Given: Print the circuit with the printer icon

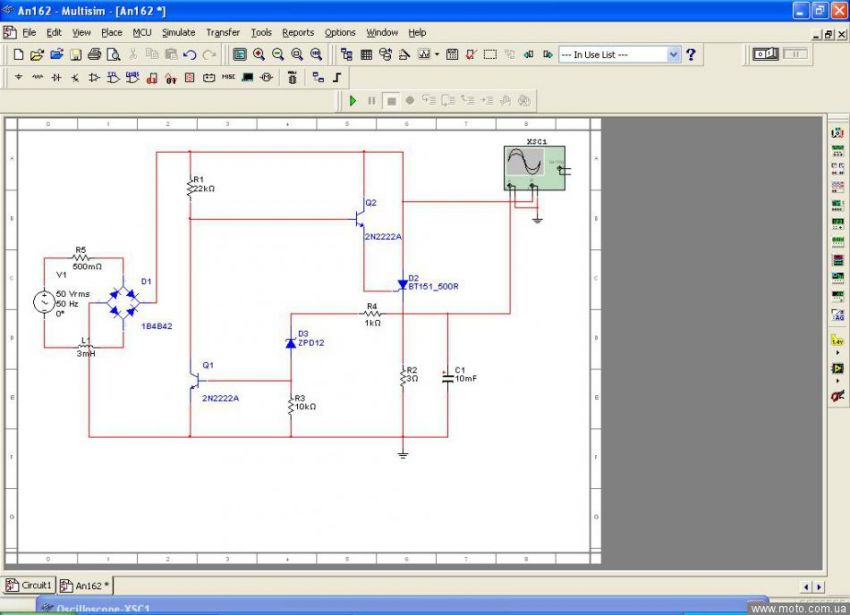Looking at the screenshot, I should click(x=94, y=54).
